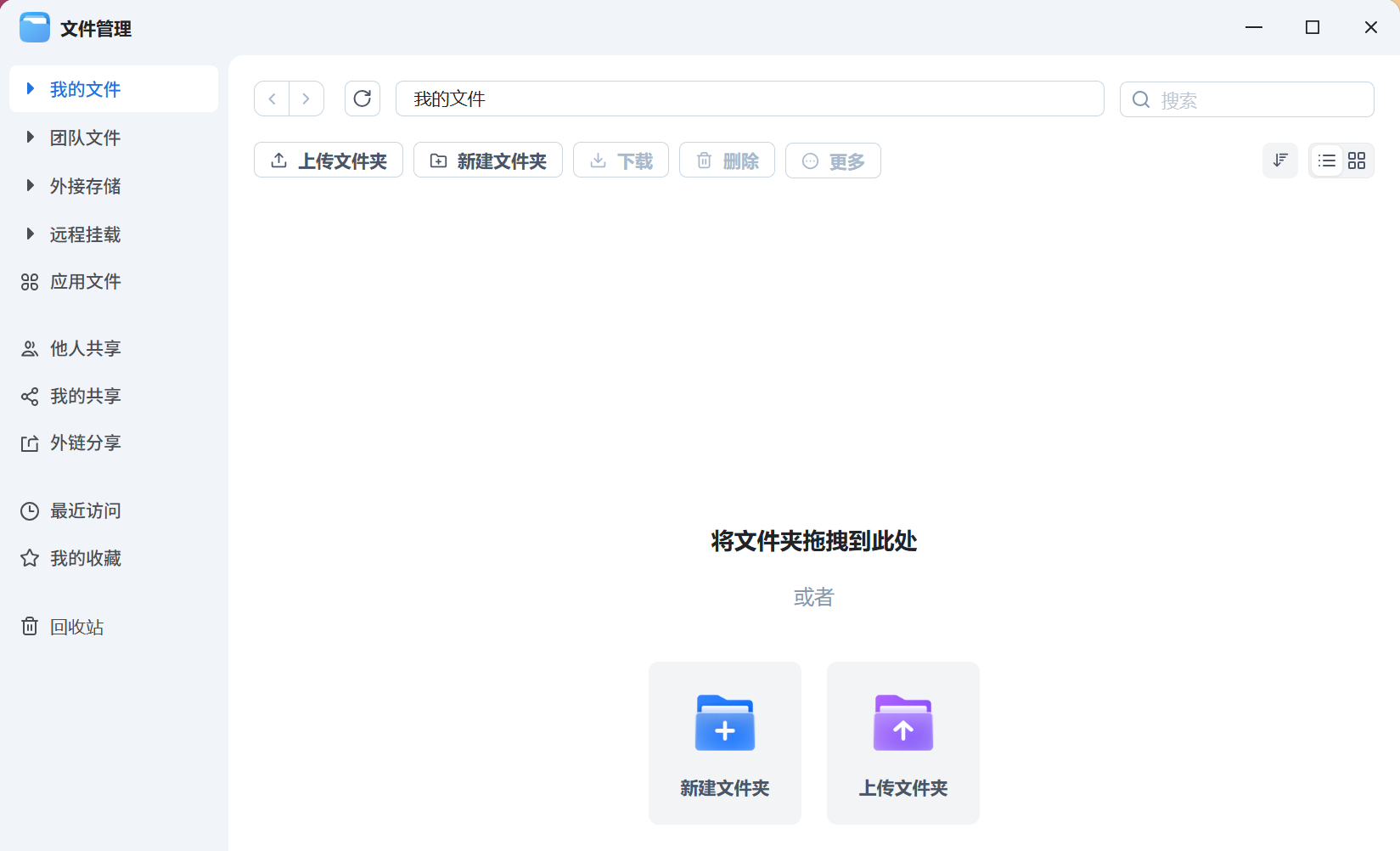Viewport: 1400px width, 851px height.
Task: Open the 更多 more options menu
Action: pos(833,161)
